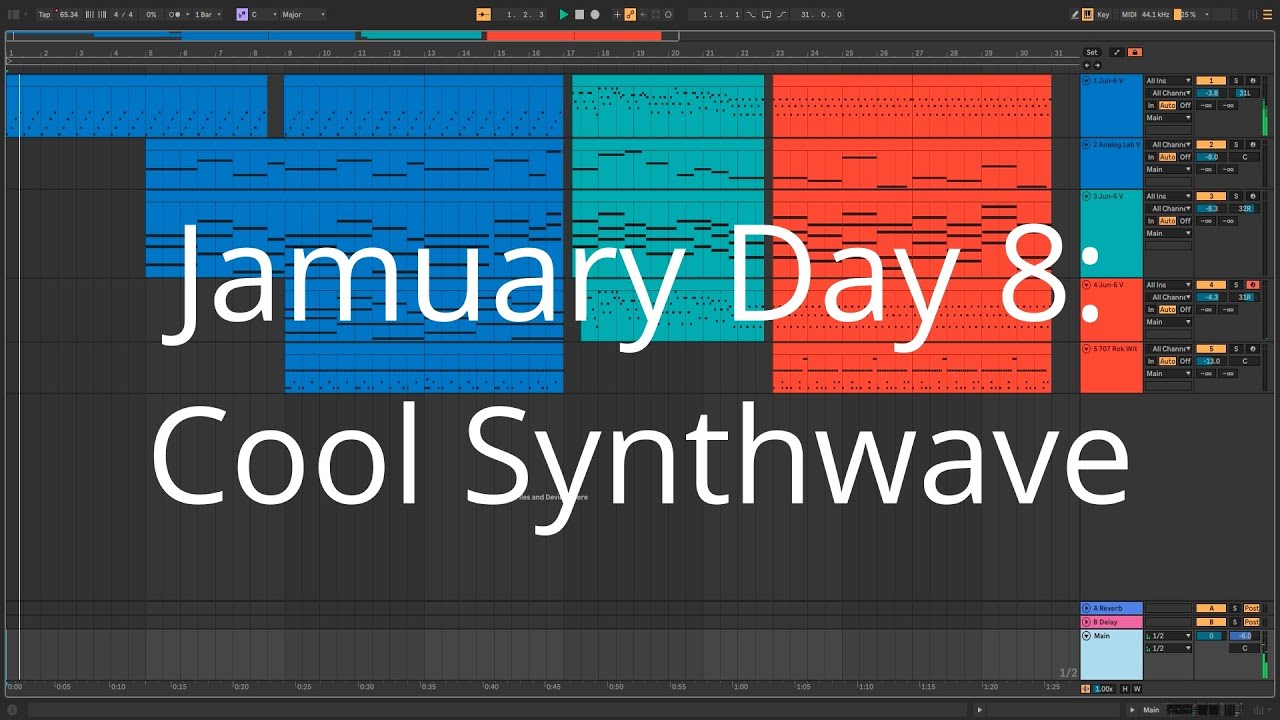Image resolution: width=1280 pixels, height=720 pixels.
Task: Toggle the Punch-Out switch icon
Action: pyautogui.click(x=781, y=15)
